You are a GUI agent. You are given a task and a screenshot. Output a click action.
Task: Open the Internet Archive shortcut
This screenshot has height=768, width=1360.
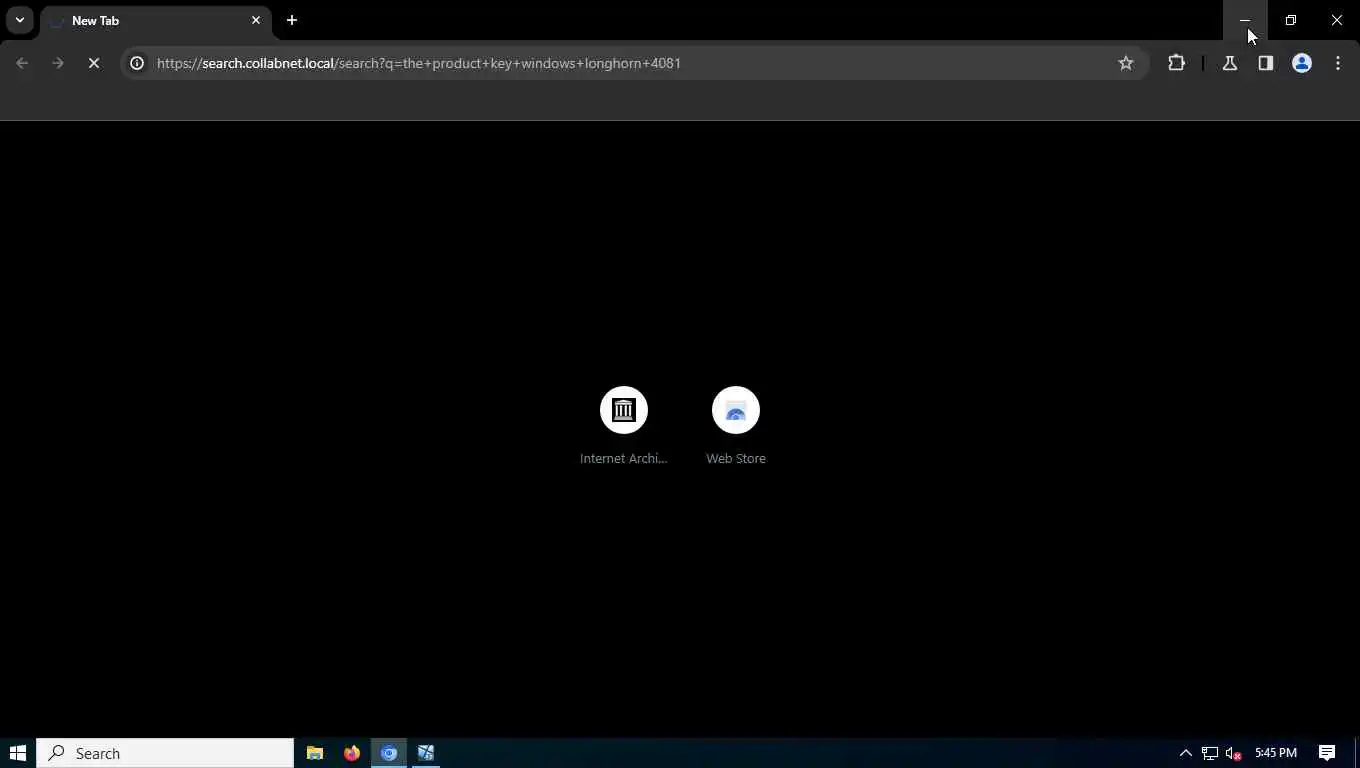click(x=624, y=425)
